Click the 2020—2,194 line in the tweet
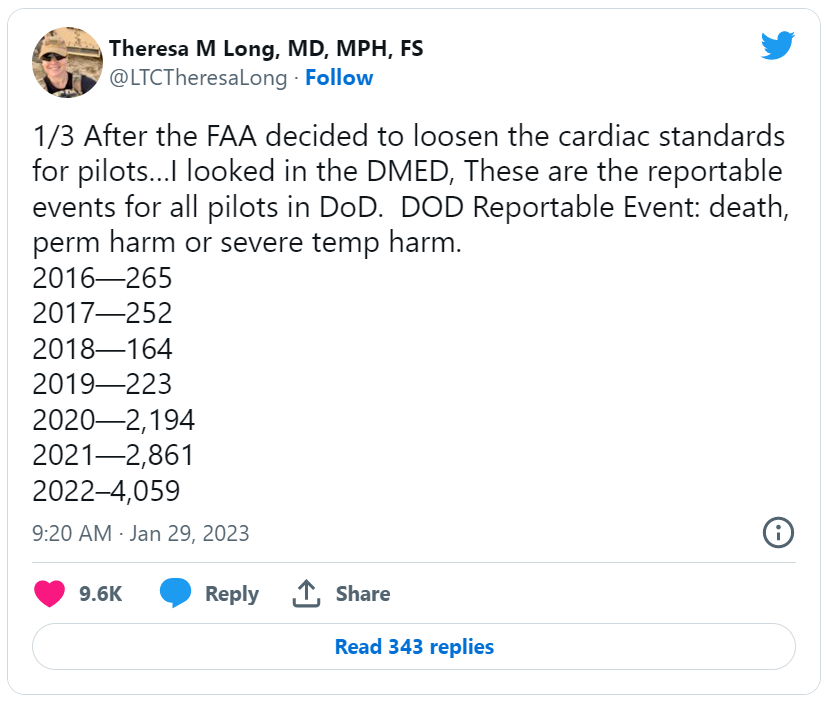The height and width of the screenshot is (705, 829). coord(113,420)
